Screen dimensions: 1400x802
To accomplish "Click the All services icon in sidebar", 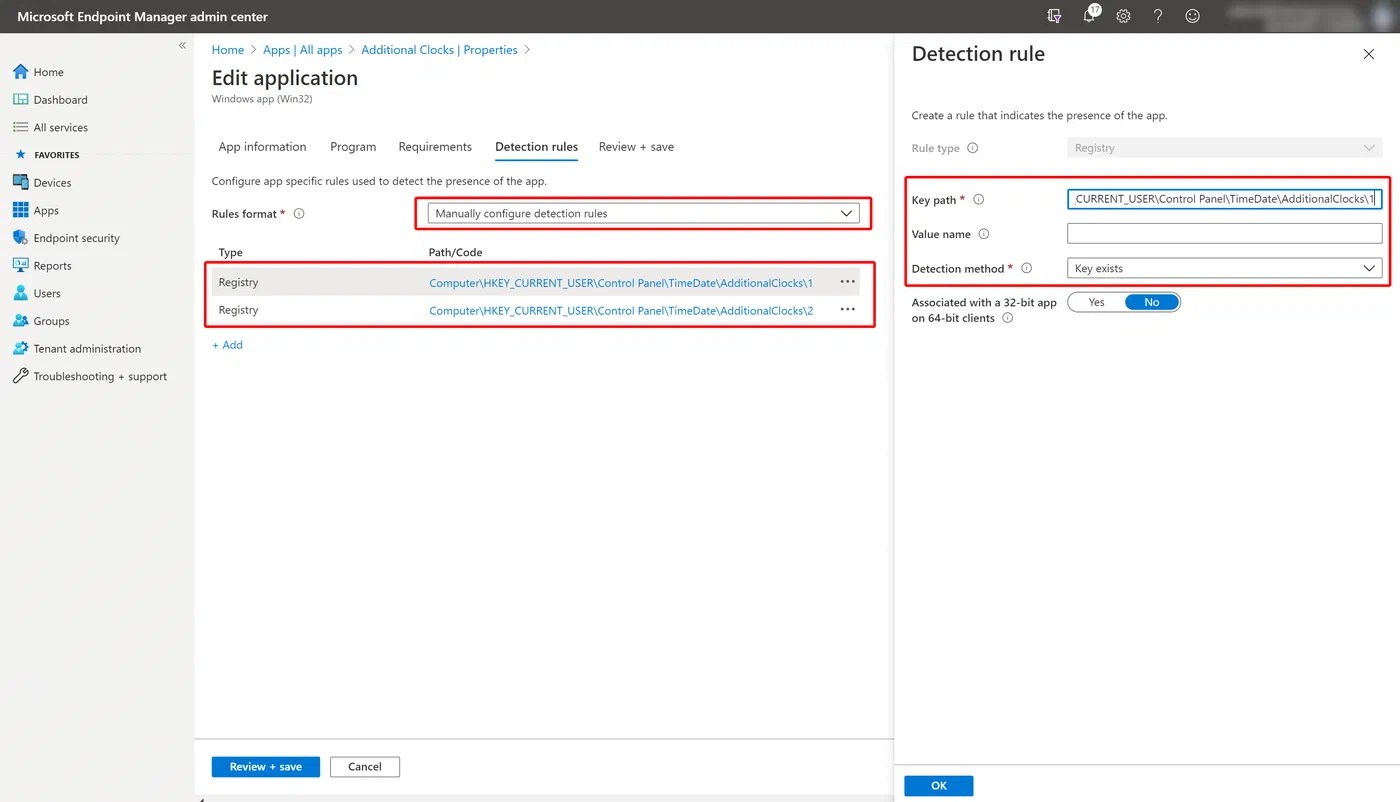I will click(20, 127).
